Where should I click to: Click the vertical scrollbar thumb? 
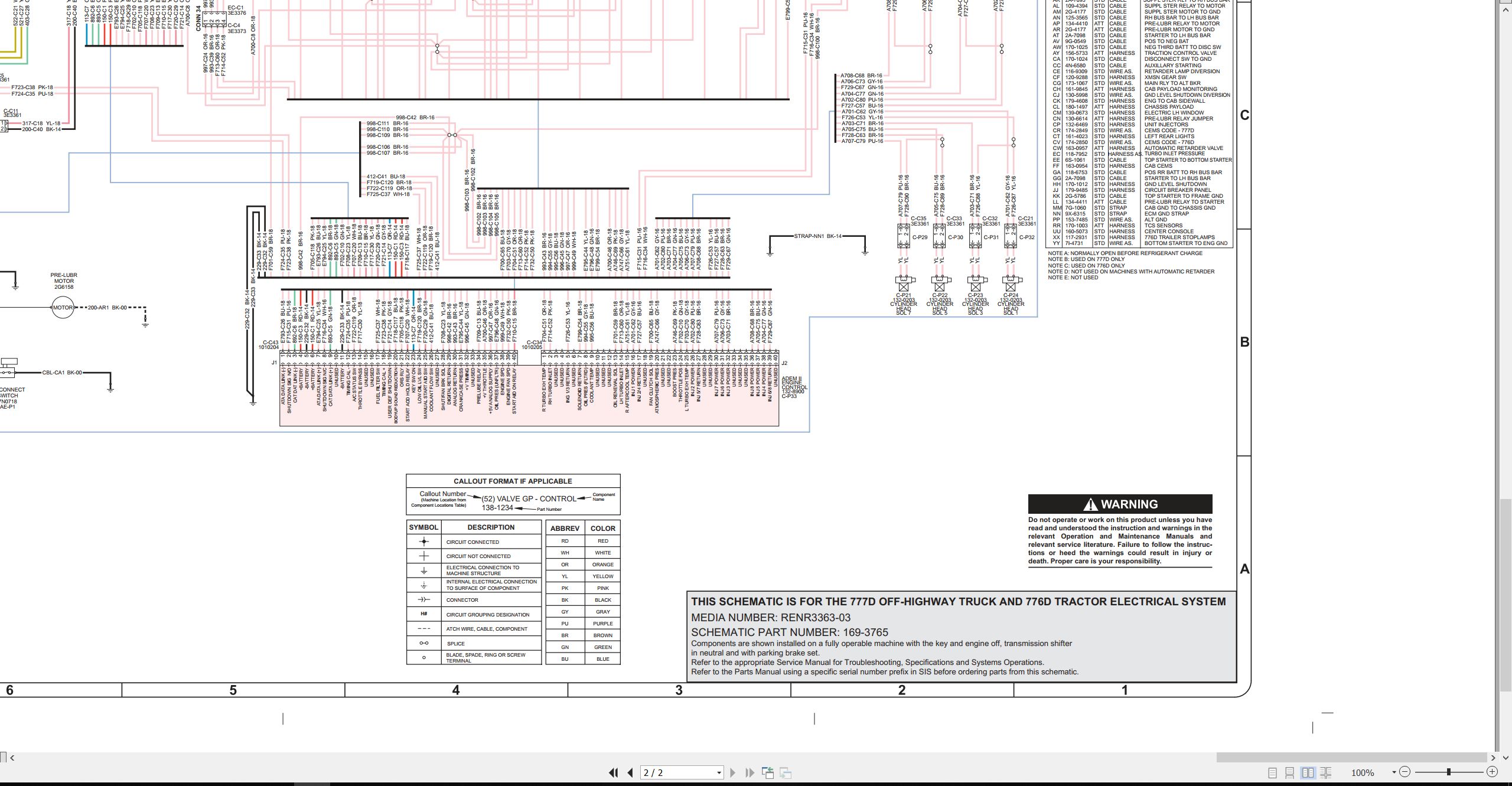click(x=1506, y=594)
